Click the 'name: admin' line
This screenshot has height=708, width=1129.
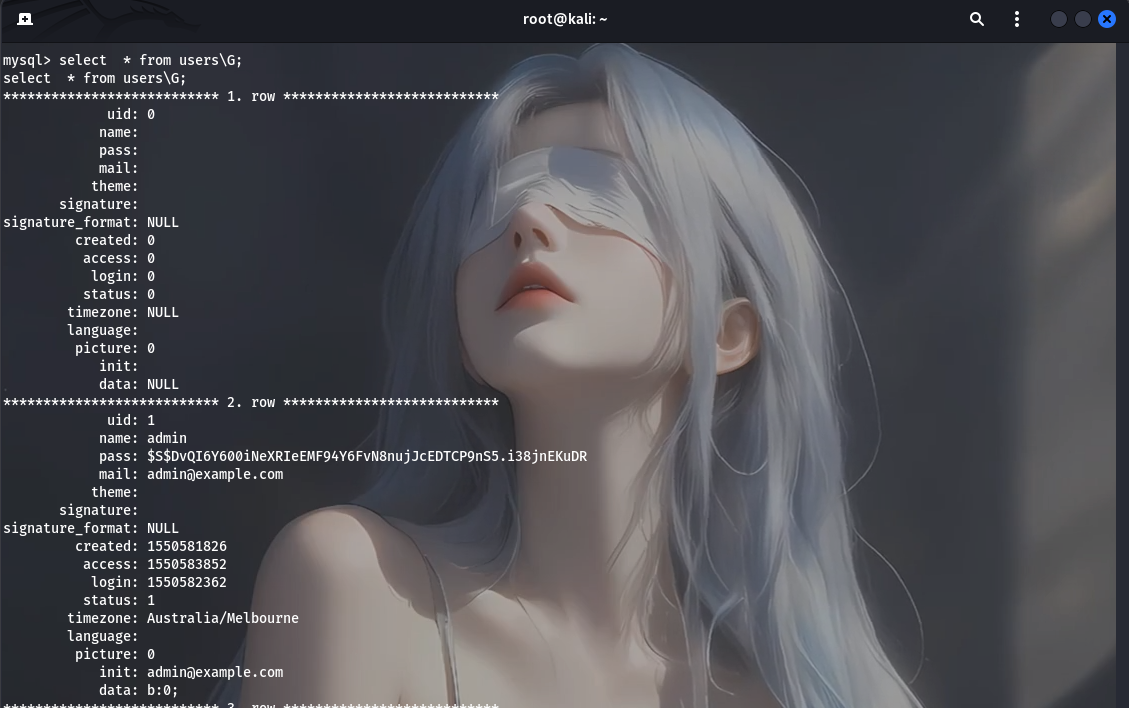coord(143,439)
